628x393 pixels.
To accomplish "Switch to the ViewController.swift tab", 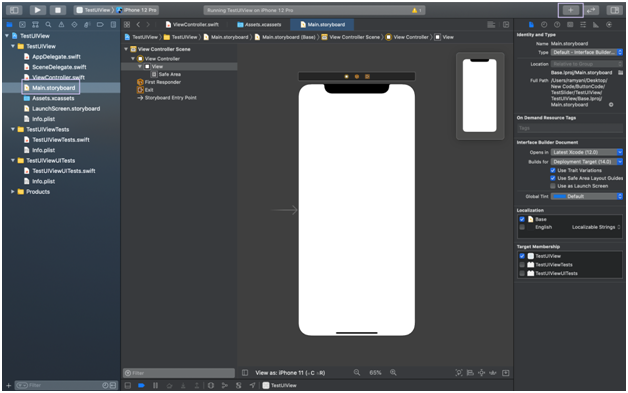I will (192, 25).
